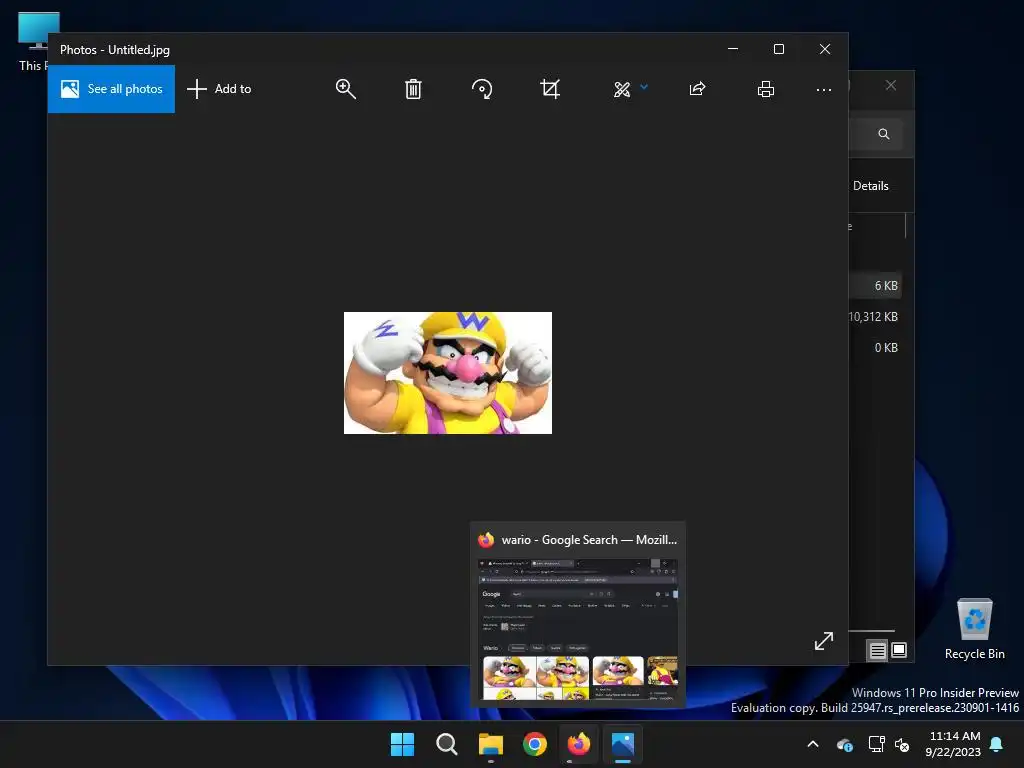Open File Explorer from the taskbar
Image resolution: width=1024 pixels, height=768 pixels.
coord(490,744)
